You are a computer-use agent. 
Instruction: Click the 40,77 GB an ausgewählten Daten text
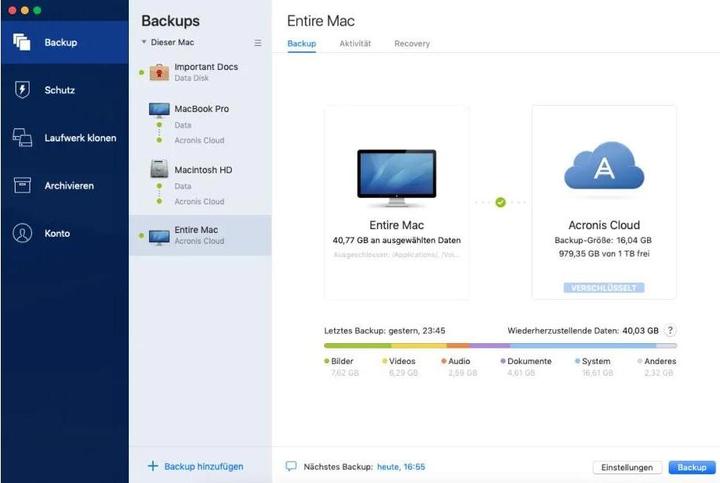tap(397, 240)
